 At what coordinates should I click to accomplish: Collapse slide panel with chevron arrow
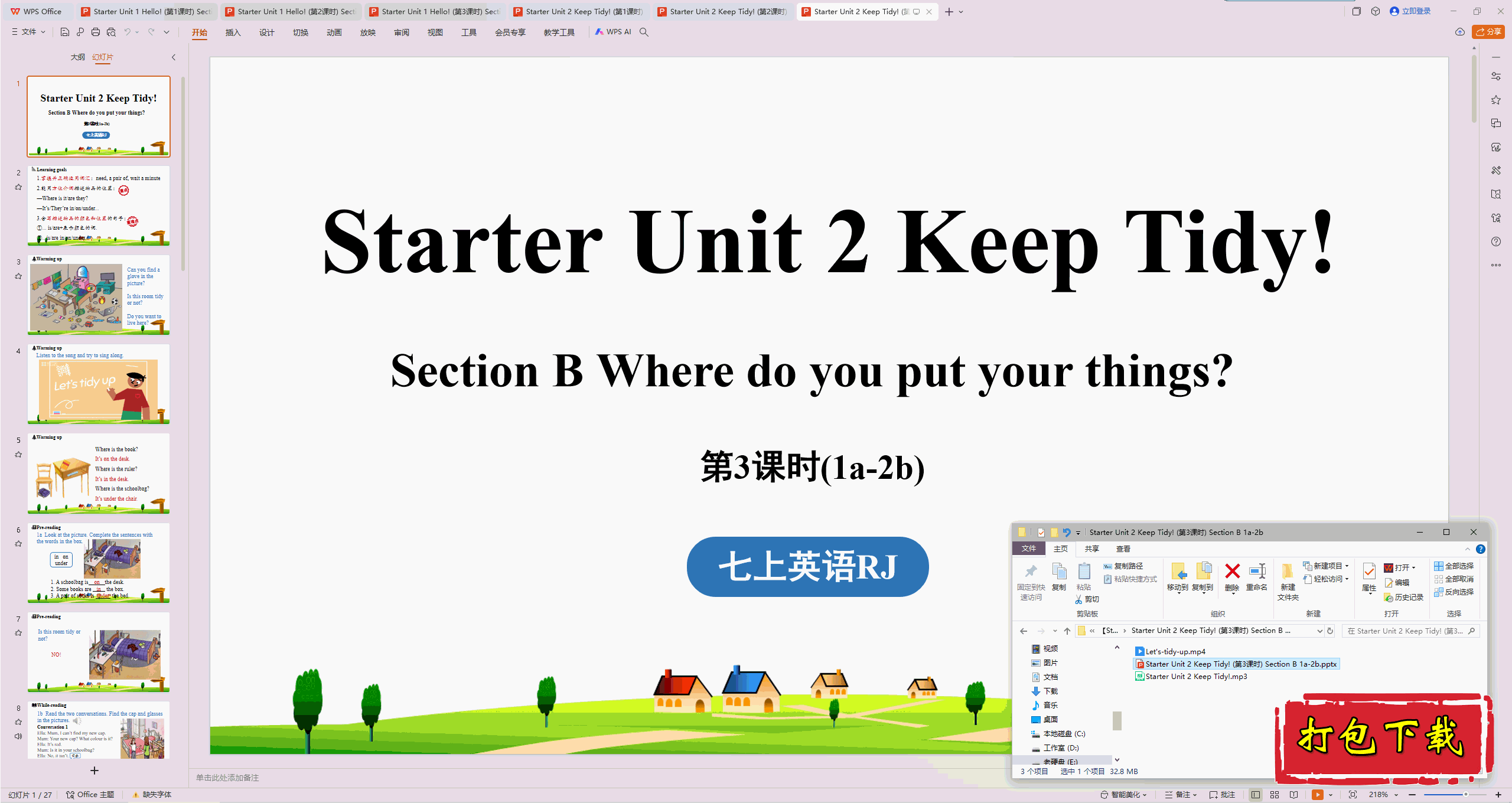174,57
